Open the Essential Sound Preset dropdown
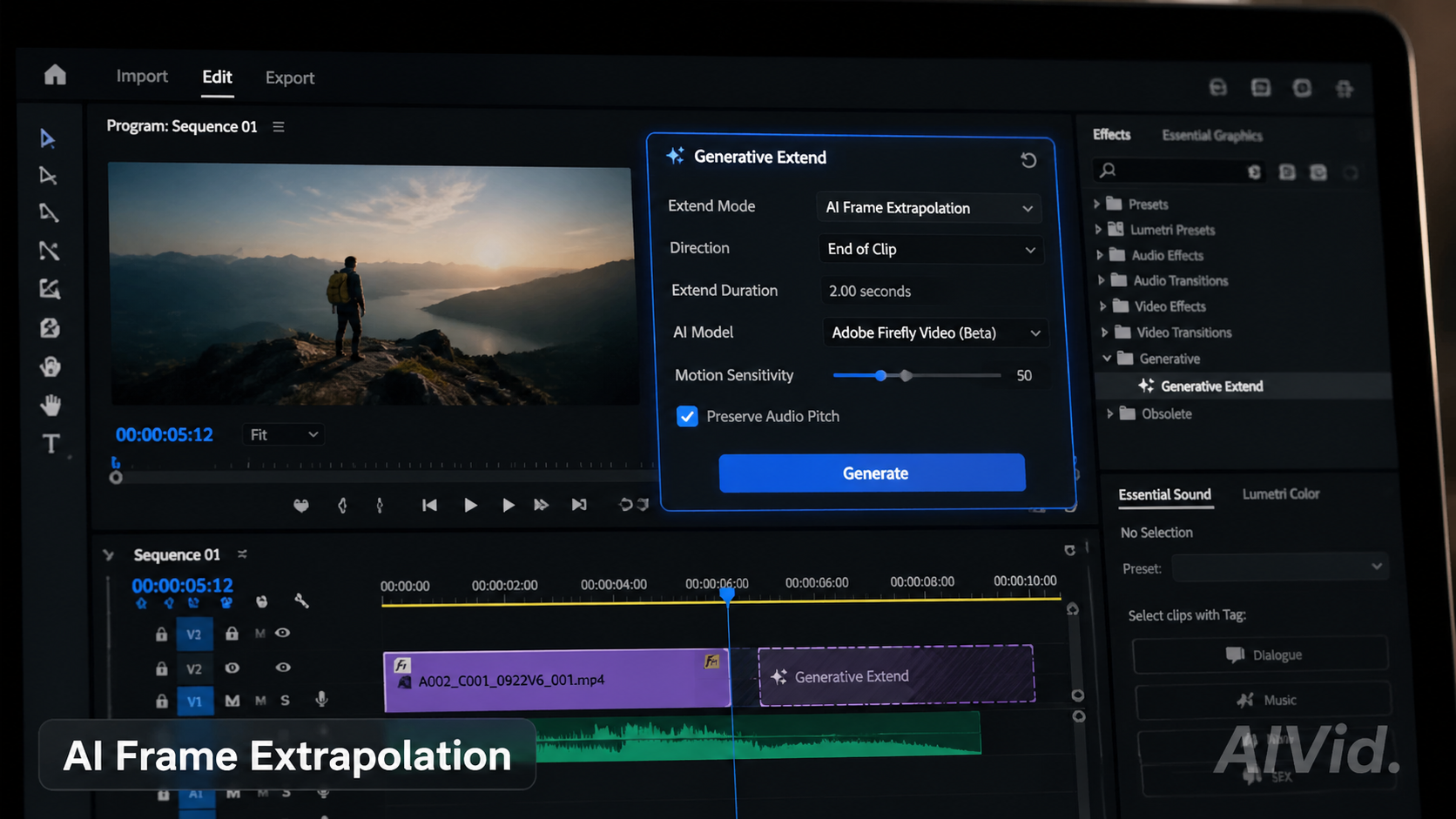Viewport: 1456px width, 819px height. (x=1278, y=567)
